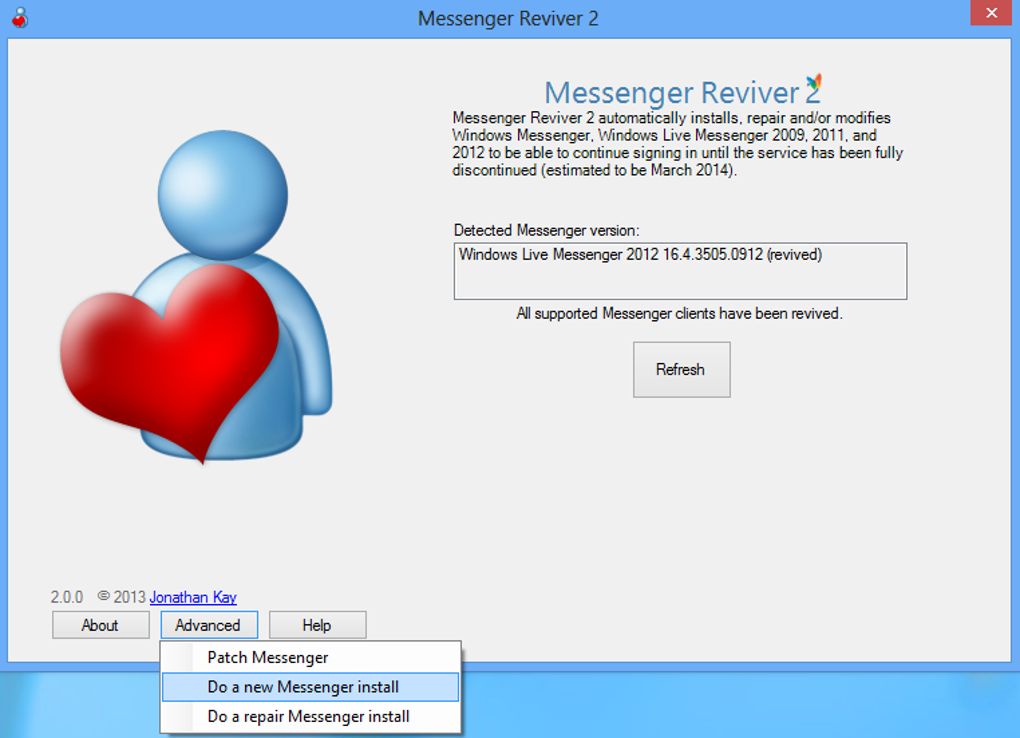Open the Advanced menu button

click(209, 625)
